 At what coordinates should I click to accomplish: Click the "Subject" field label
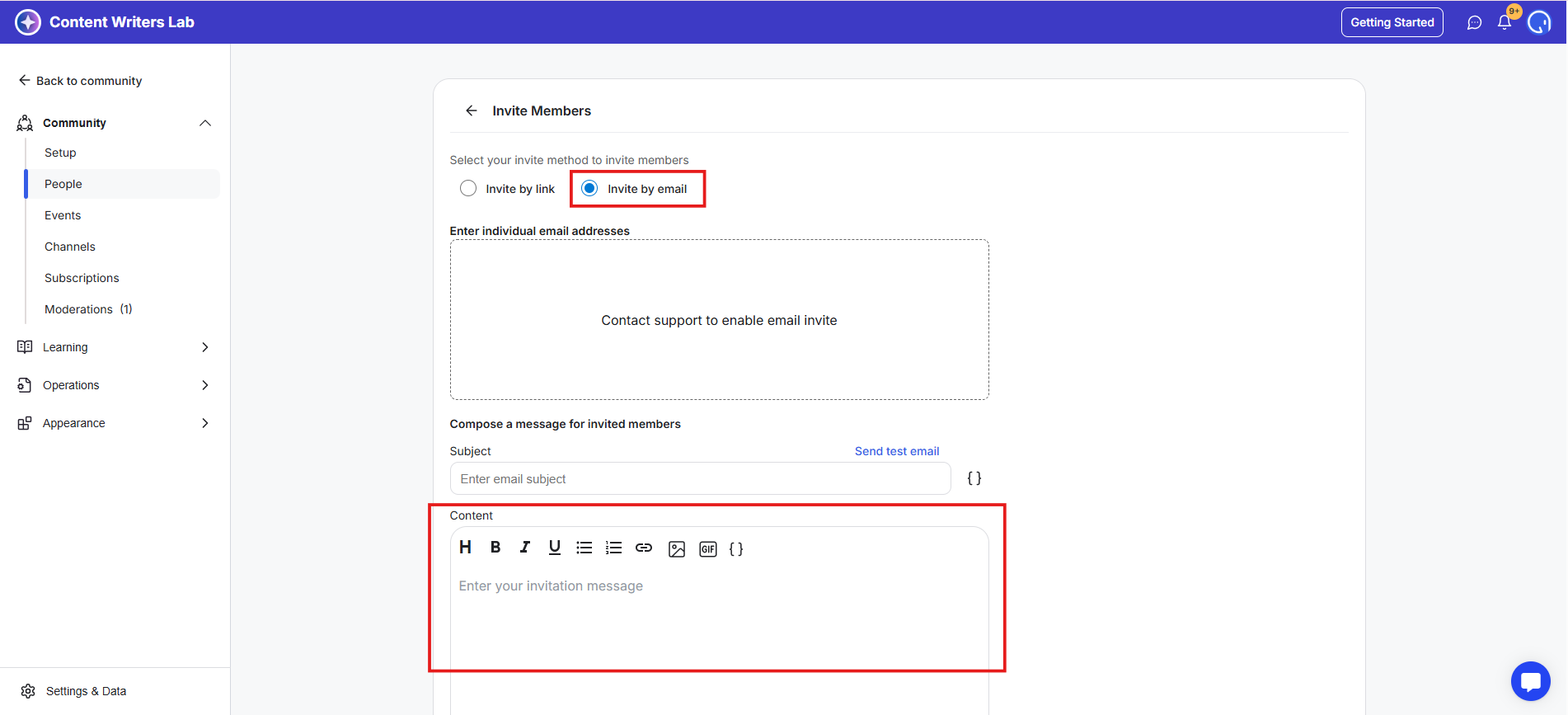pyautogui.click(x=471, y=451)
